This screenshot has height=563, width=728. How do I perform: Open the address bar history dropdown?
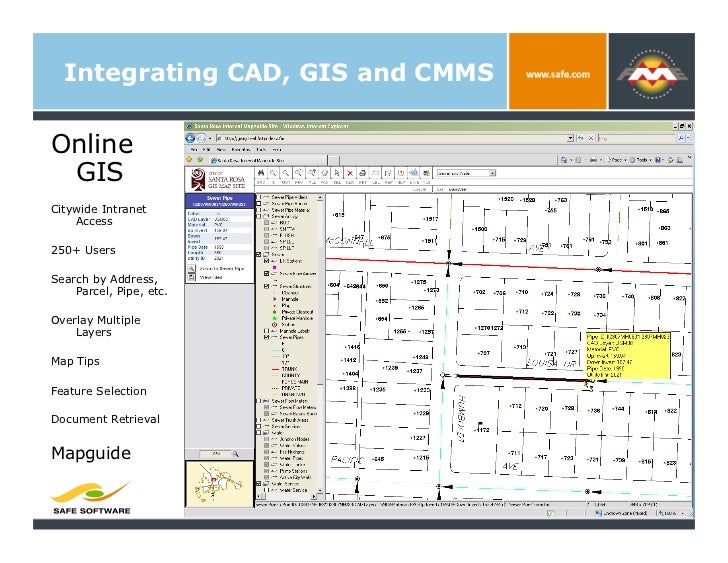click(570, 138)
